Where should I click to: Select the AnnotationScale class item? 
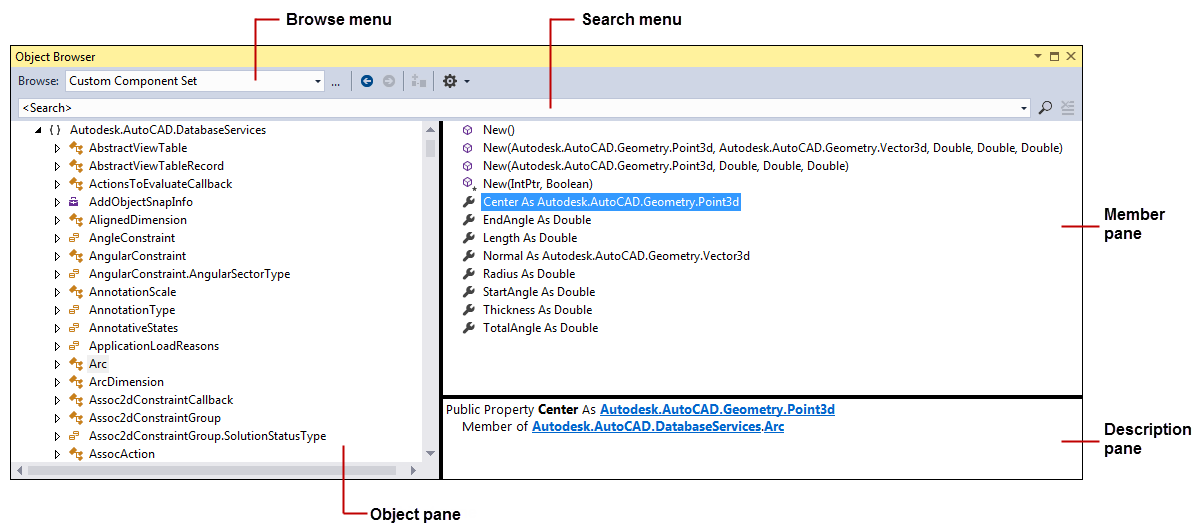point(132,292)
